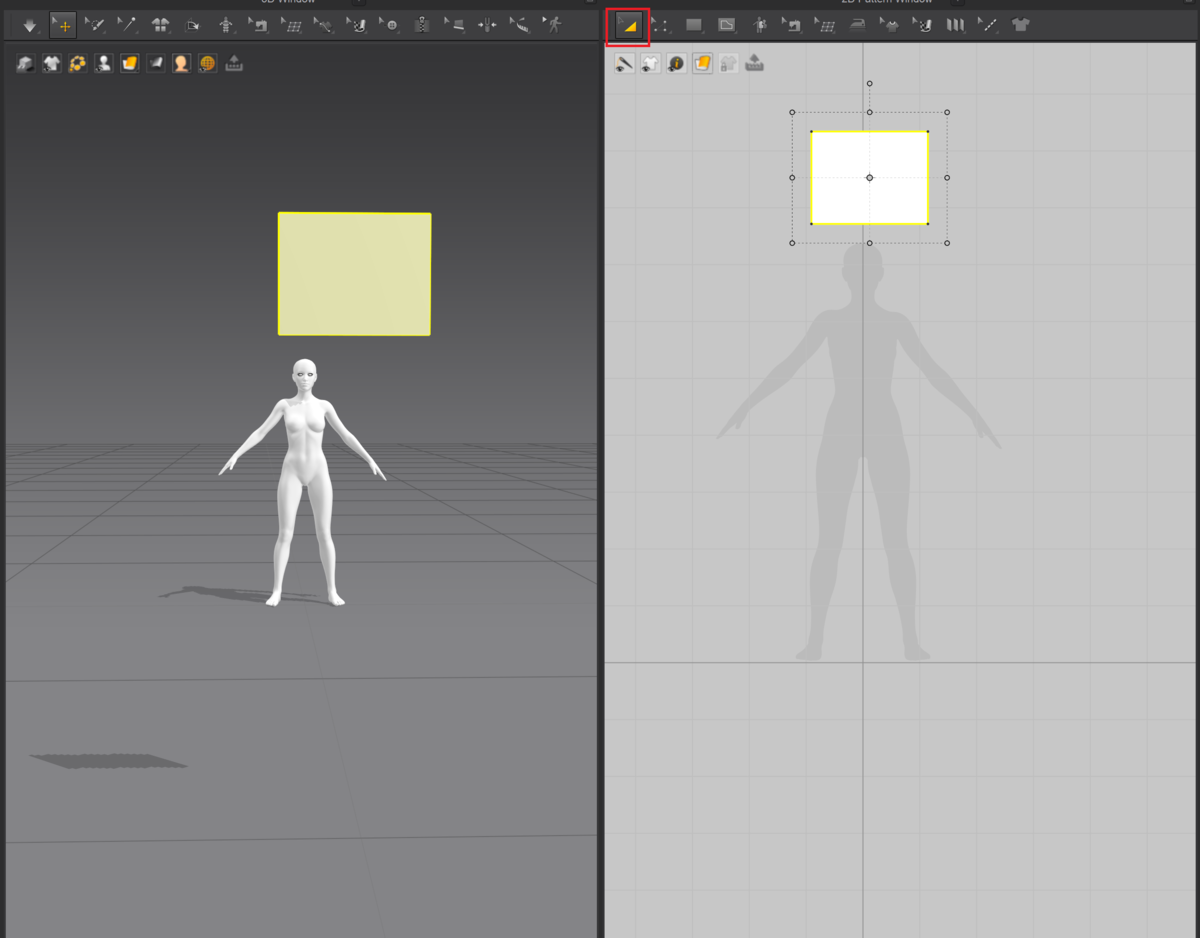The width and height of the screenshot is (1200, 938).
Task: Select the 3D Select/Move tool
Action: click(63, 25)
